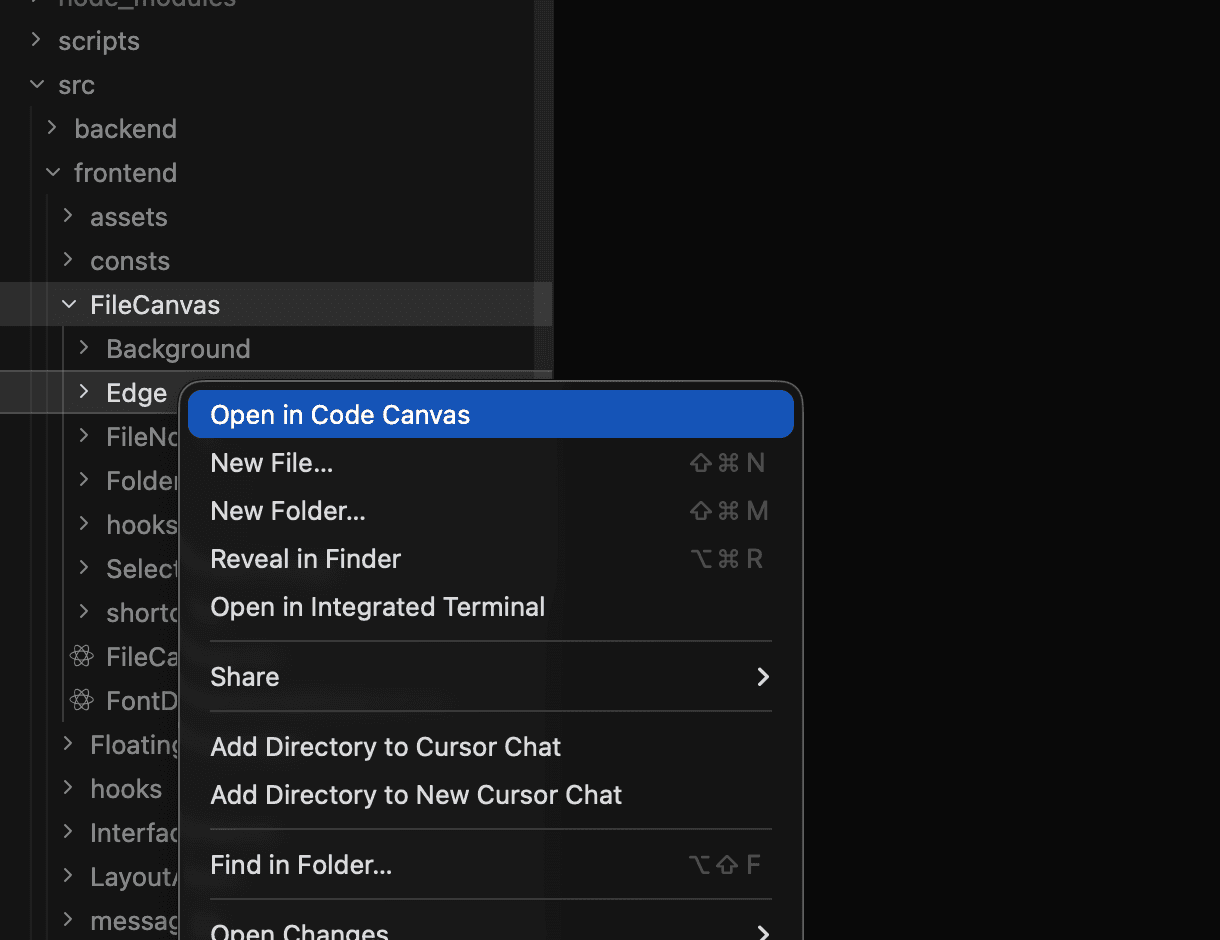1220x940 pixels.
Task: Add Directory to Cursor Chat
Action: [x=385, y=746]
